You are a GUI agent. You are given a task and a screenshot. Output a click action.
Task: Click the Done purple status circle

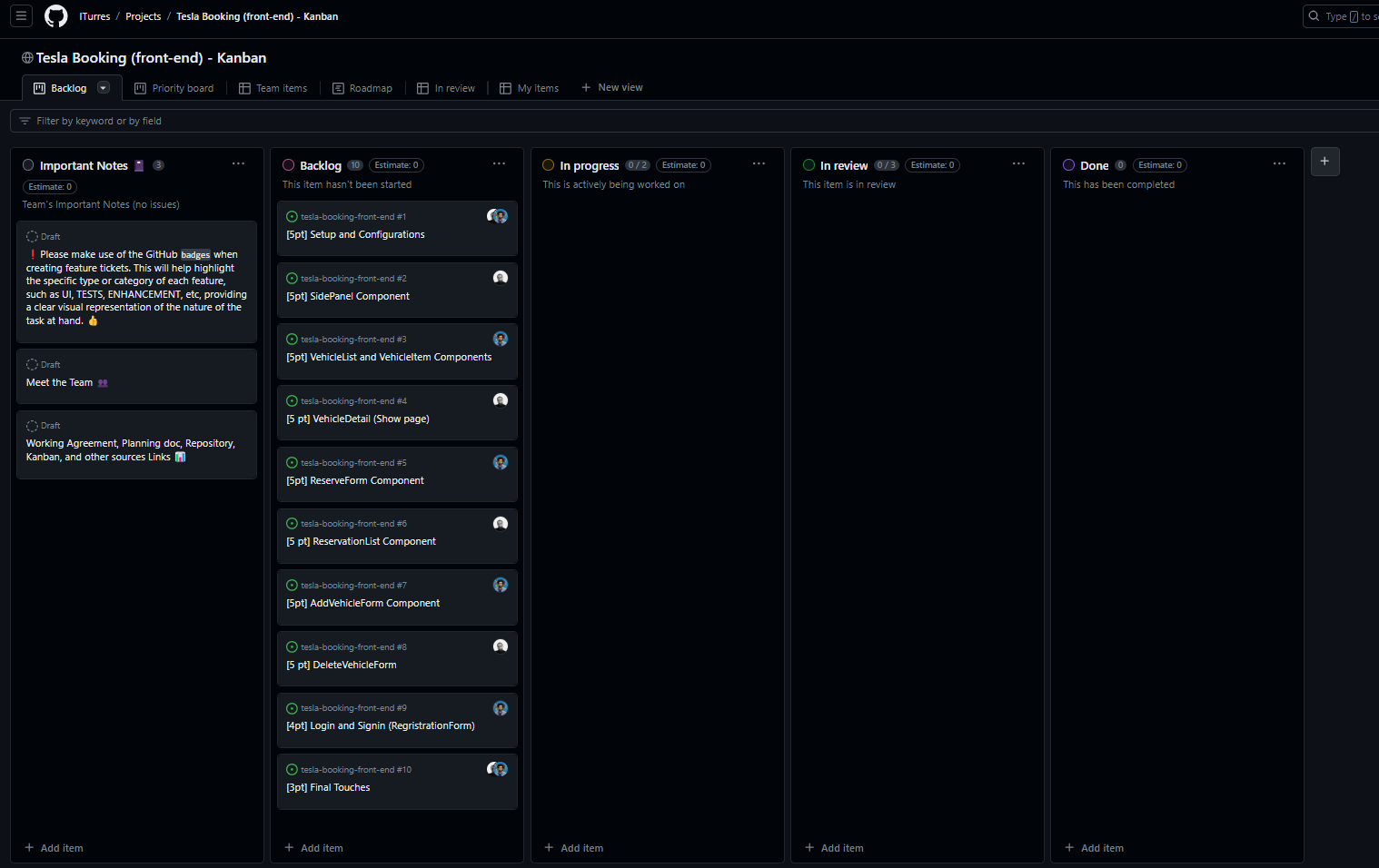pyautogui.click(x=1069, y=165)
